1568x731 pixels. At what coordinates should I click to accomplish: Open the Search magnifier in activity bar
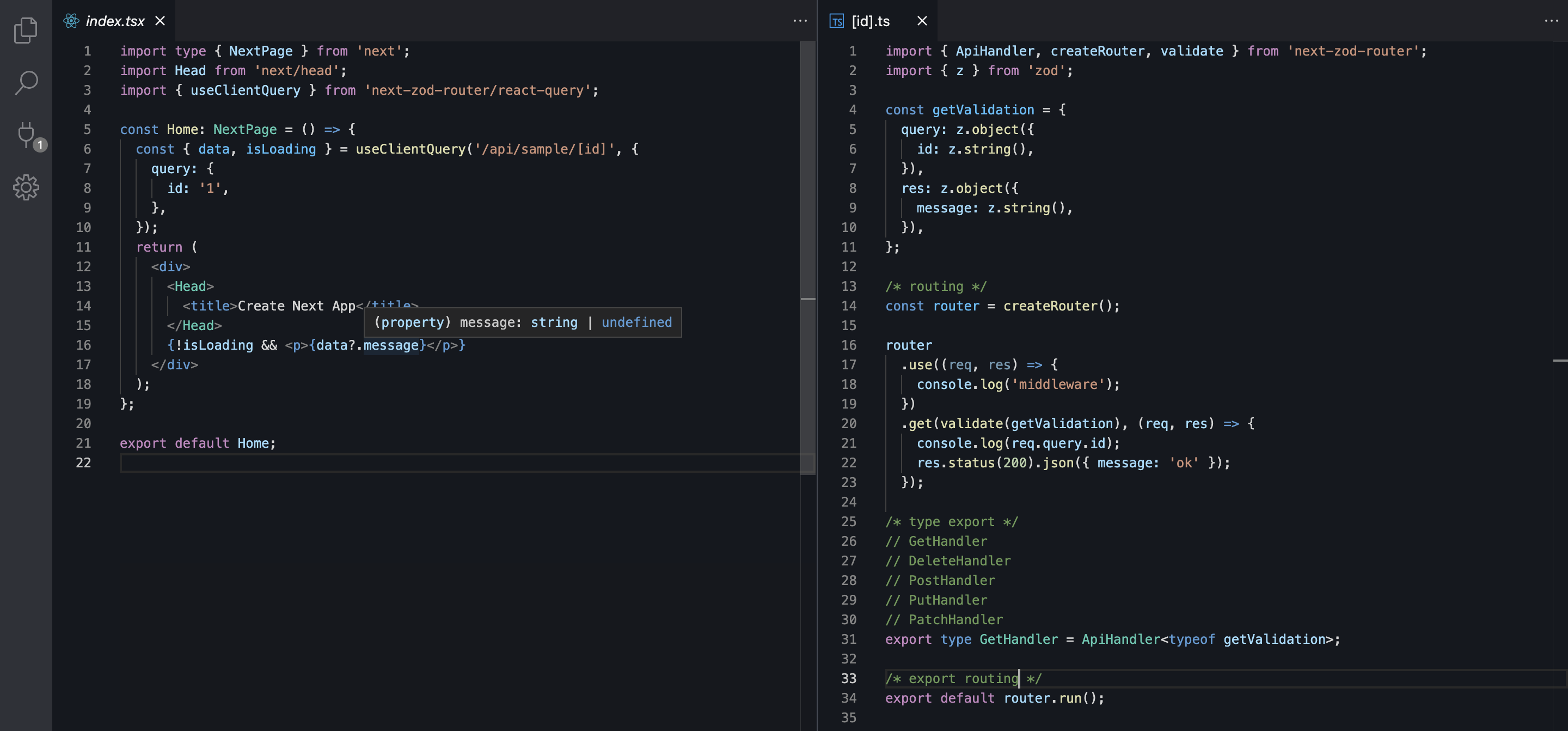[x=26, y=83]
